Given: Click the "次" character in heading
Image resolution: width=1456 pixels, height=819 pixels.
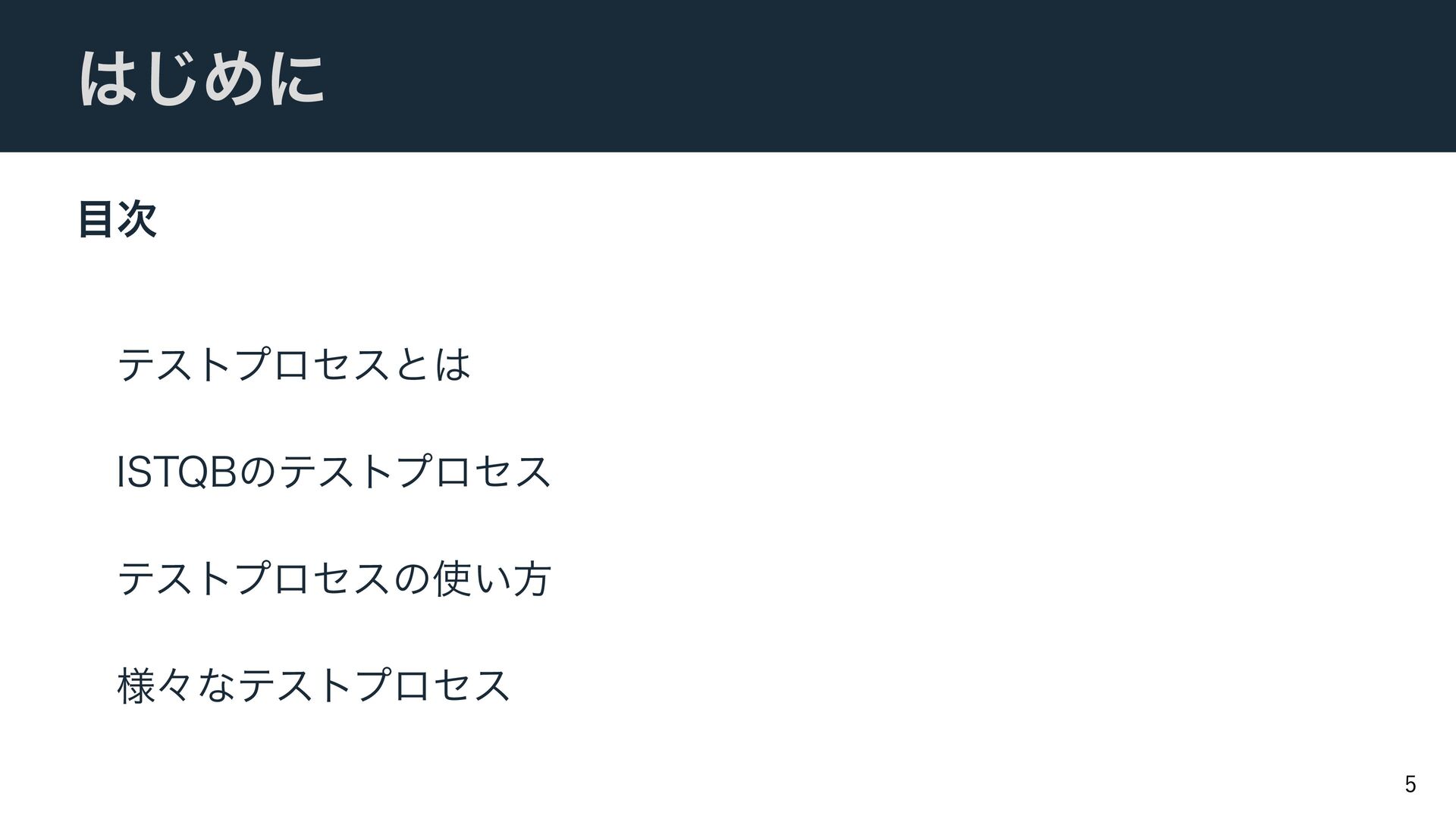Looking at the screenshot, I should [x=138, y=220].
